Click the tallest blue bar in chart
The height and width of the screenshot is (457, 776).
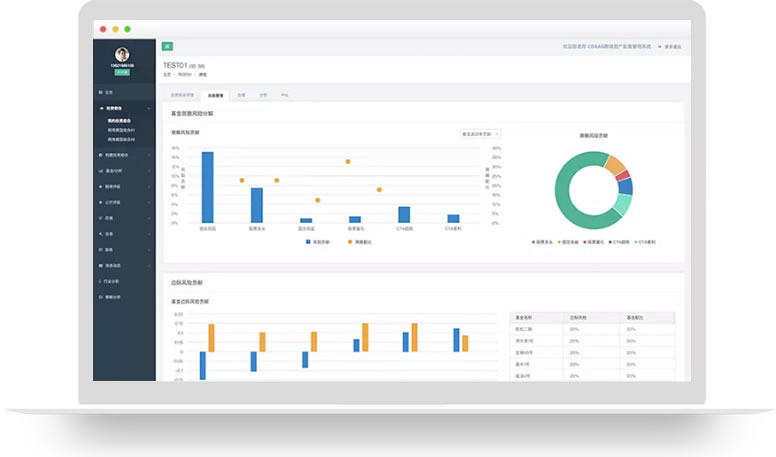click(208, 187)
